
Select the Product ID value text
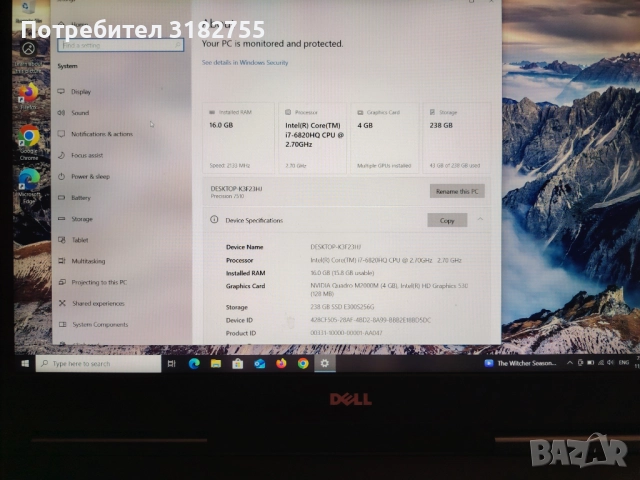click(x=346, y=333)
